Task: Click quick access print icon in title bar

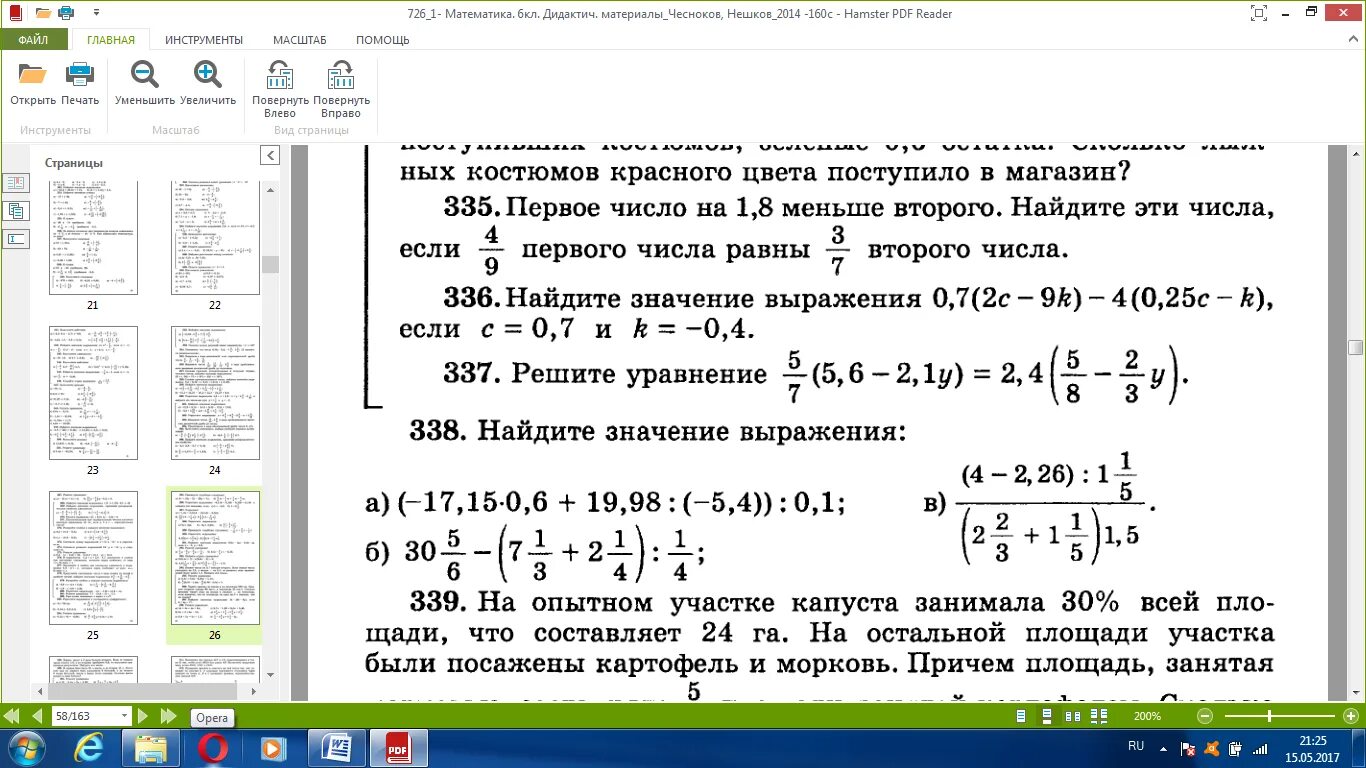Action: [66, 13]
